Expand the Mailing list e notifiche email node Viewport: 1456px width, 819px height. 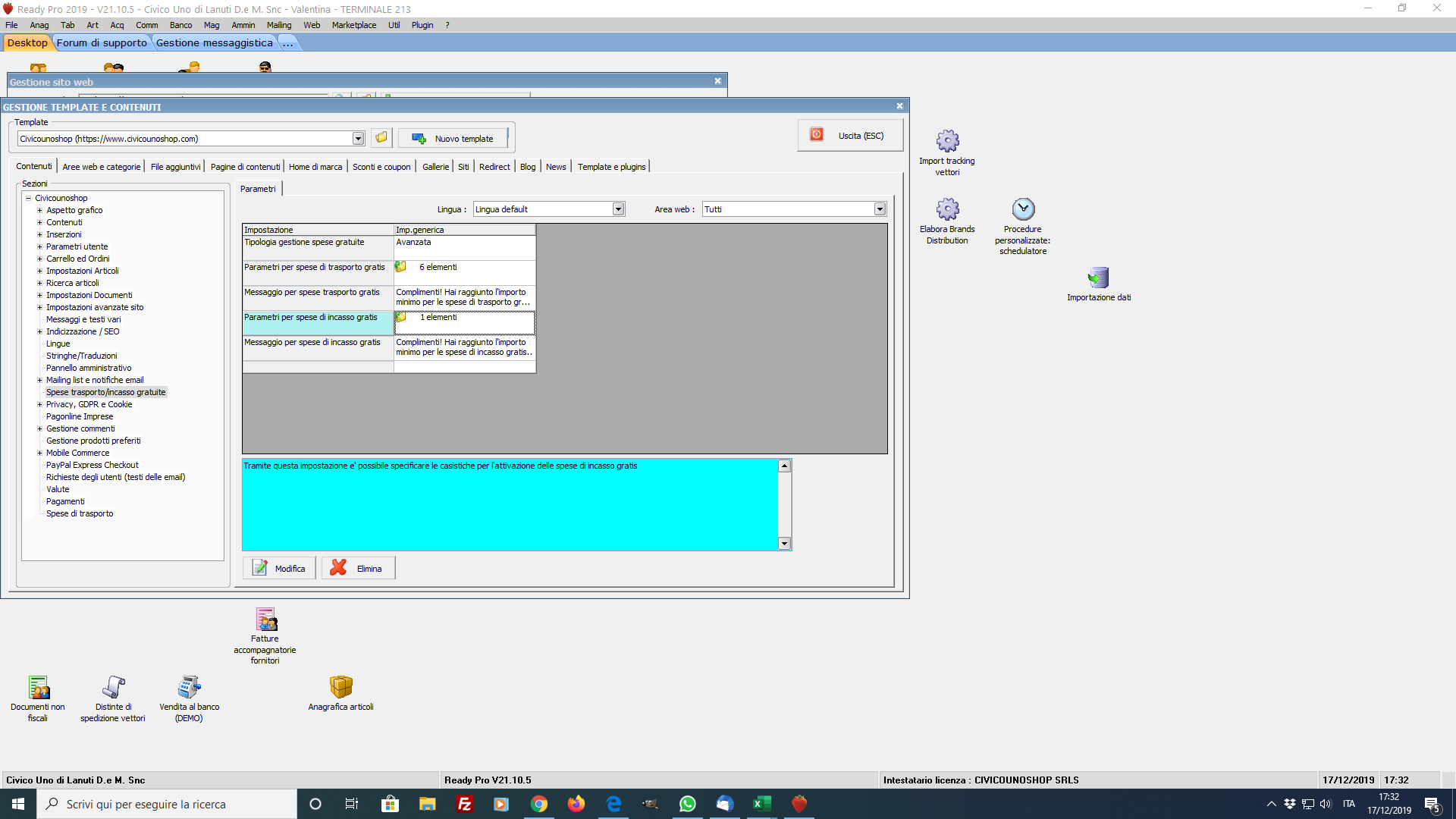(x=40, y=380)
